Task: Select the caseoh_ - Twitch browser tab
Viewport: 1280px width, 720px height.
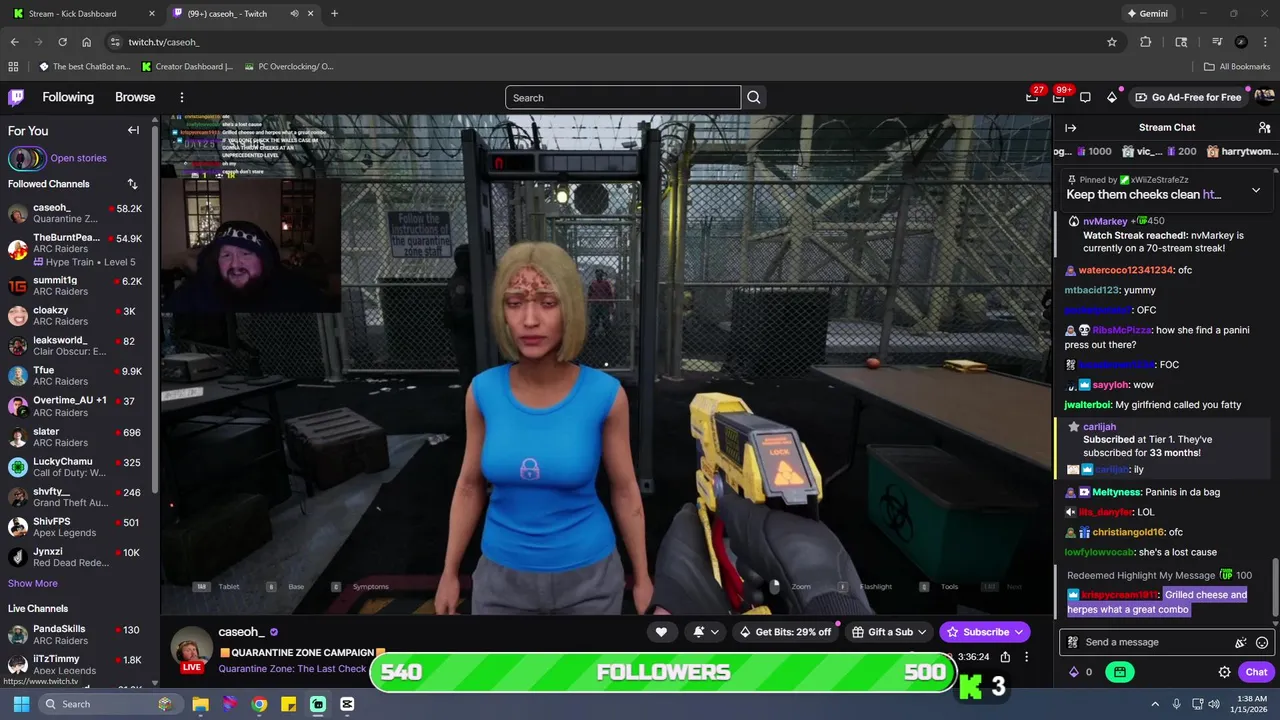Action: click(243, 14)
